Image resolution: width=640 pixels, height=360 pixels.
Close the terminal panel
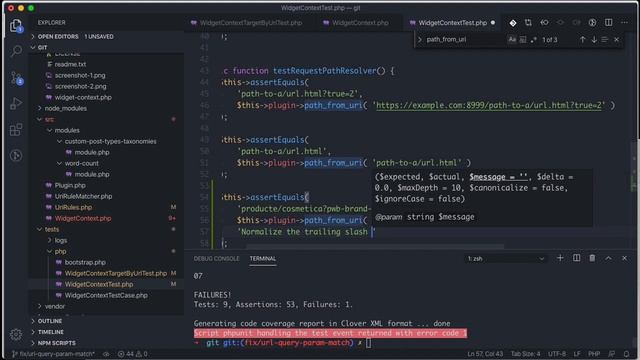pos(624,258)
